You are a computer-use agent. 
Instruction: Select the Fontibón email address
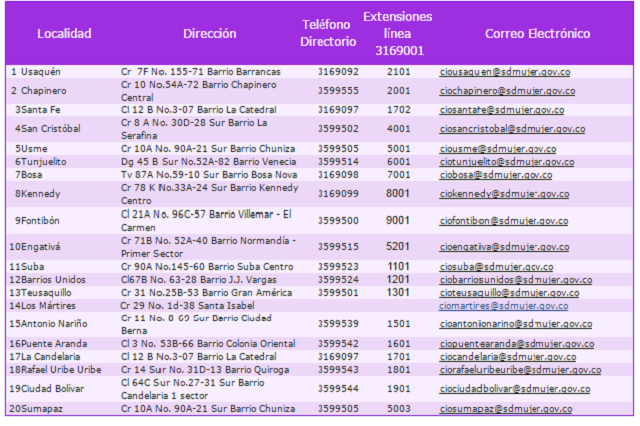[x=506, y=220]
